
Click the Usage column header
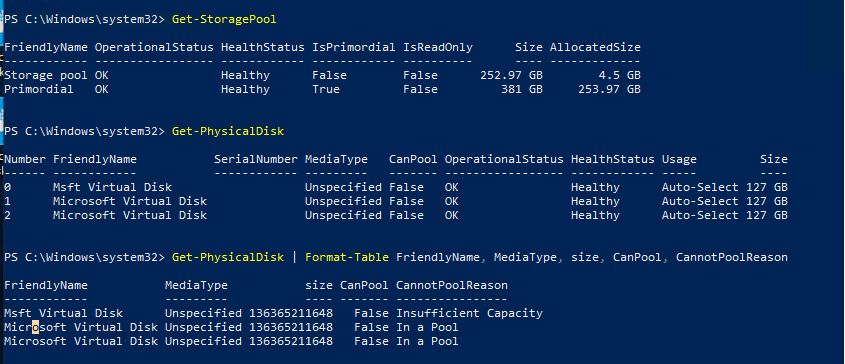tap(679, 159)
